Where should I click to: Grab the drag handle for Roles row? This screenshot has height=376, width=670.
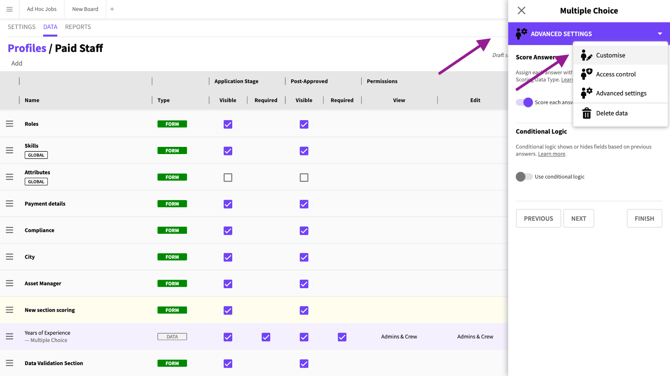[9, 123]
